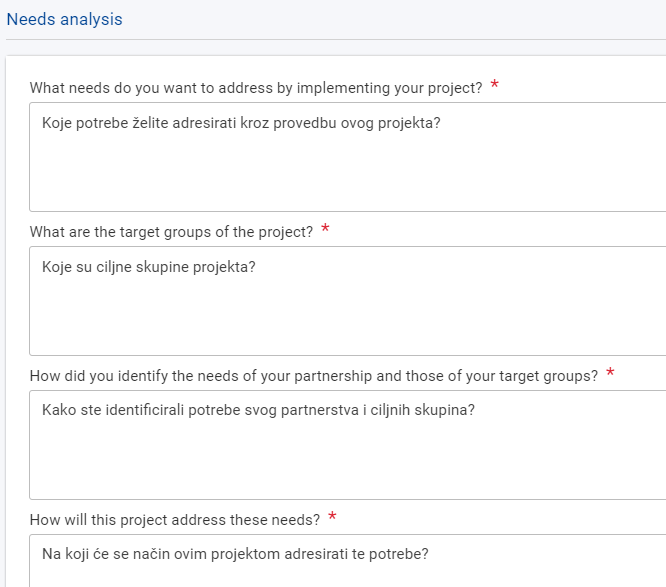Click the 'How will this project address' label
This screenshot has height=587, width=666.
[174, 520]
